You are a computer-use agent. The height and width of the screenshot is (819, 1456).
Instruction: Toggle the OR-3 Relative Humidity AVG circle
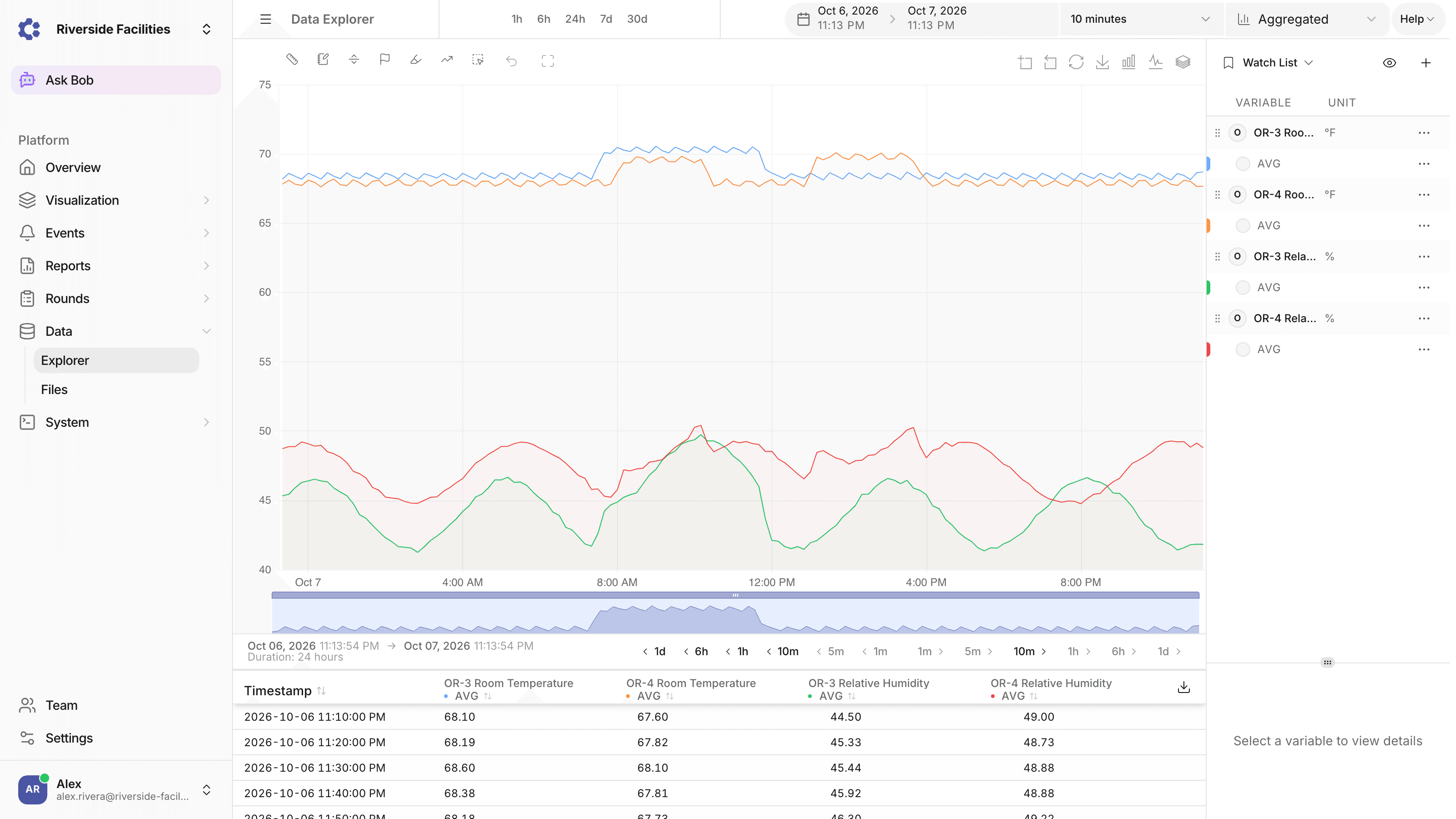1242,288
